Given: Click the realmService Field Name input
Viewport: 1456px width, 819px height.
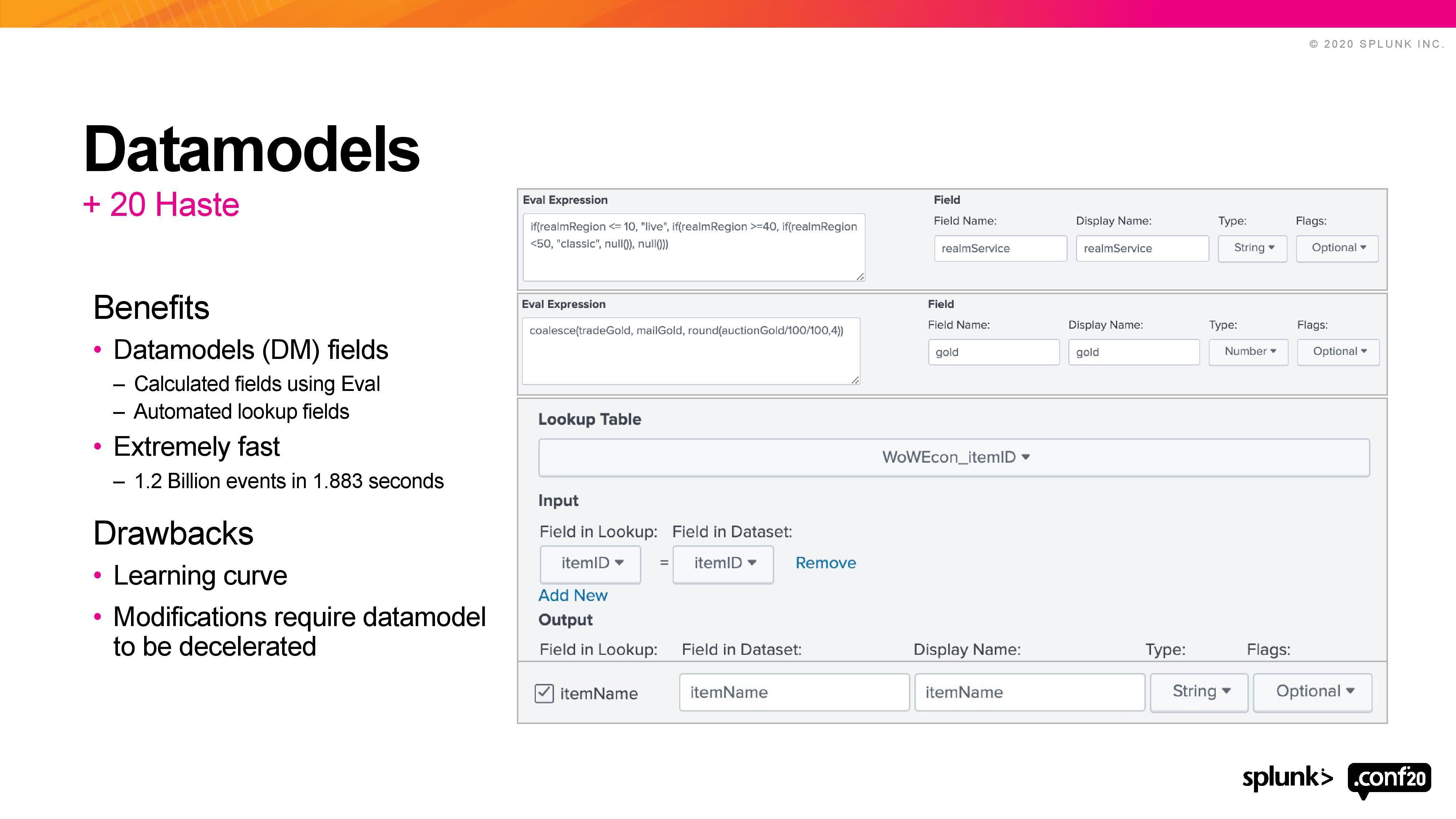Looking at the screenshot, I should 1000,249.
